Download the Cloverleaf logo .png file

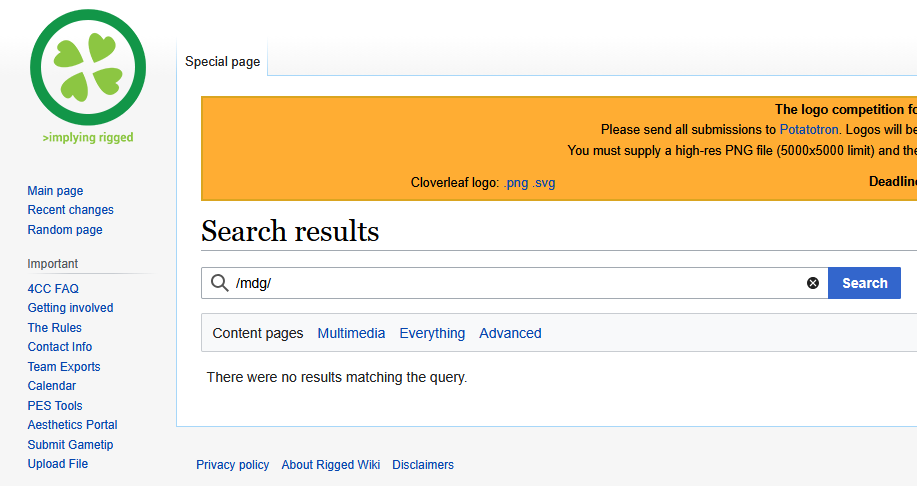(516, 183)
